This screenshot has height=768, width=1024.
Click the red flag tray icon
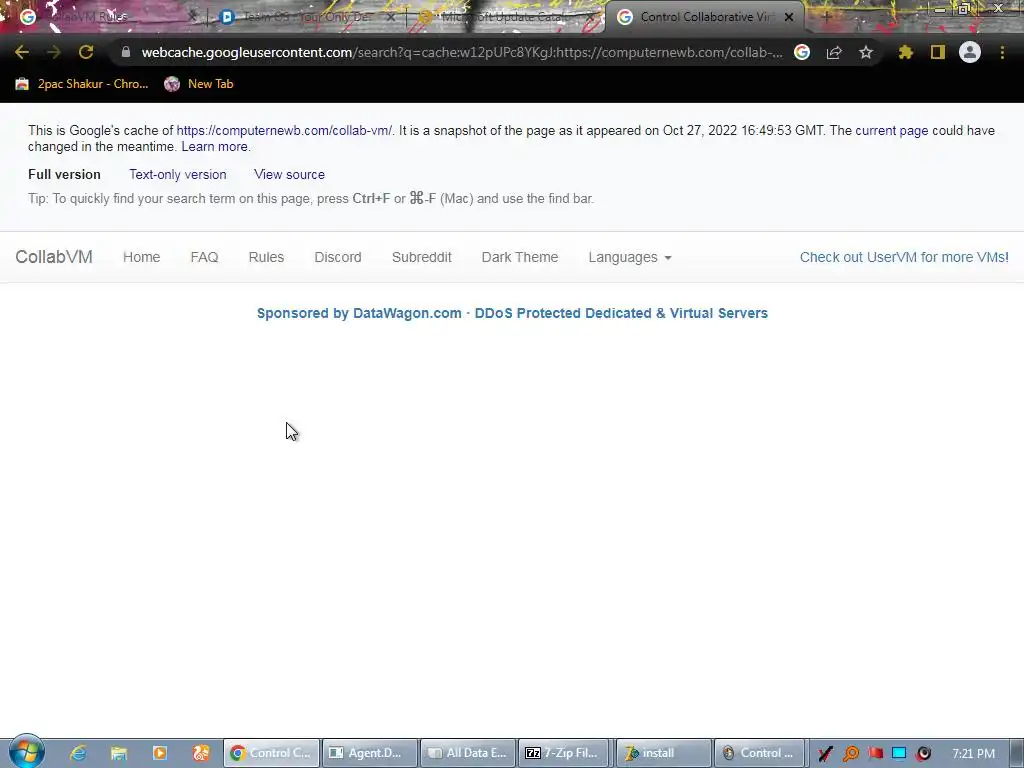pyautogui.click(x=875, y=754)
